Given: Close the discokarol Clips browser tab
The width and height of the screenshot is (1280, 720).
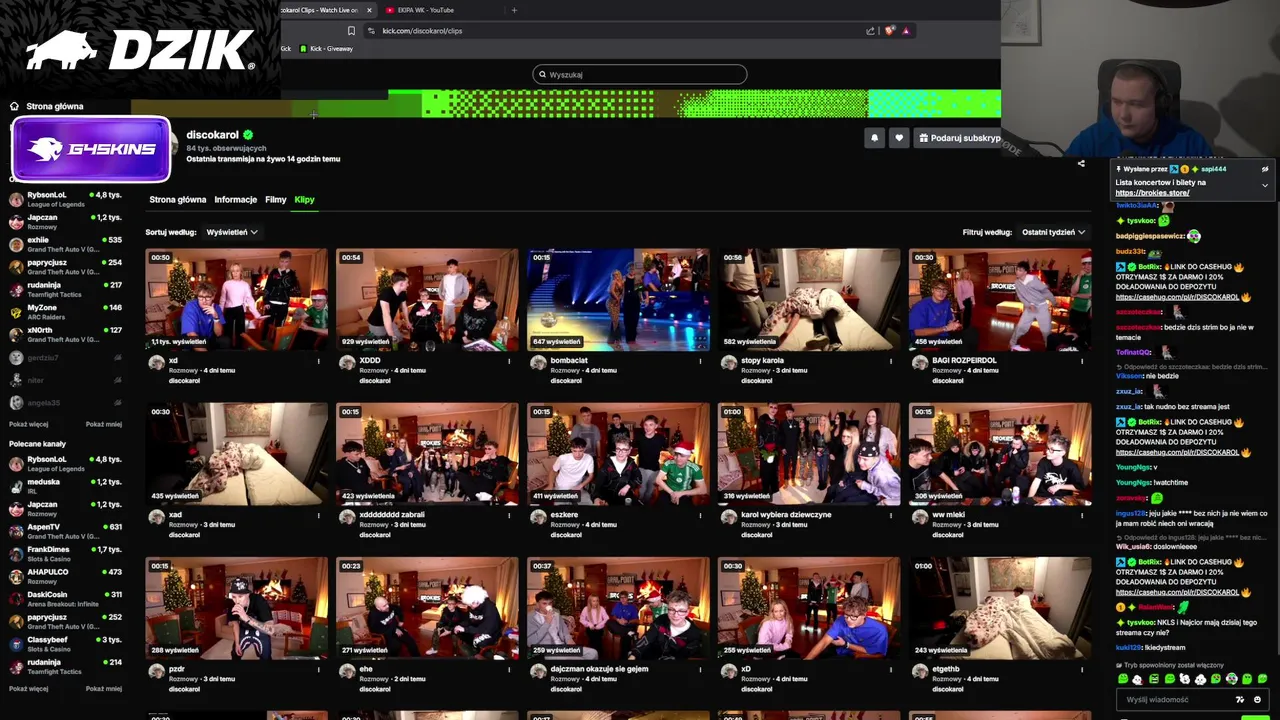Looking at the screenshot, I should pos(369,10).
